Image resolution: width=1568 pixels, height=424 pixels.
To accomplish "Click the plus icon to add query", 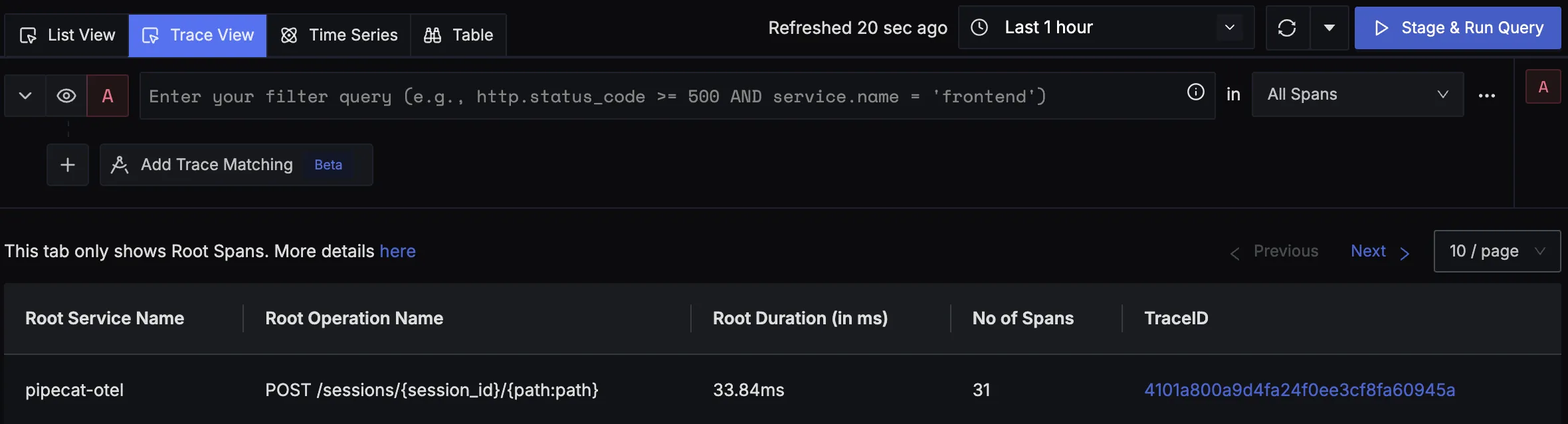I will point(68,165).
